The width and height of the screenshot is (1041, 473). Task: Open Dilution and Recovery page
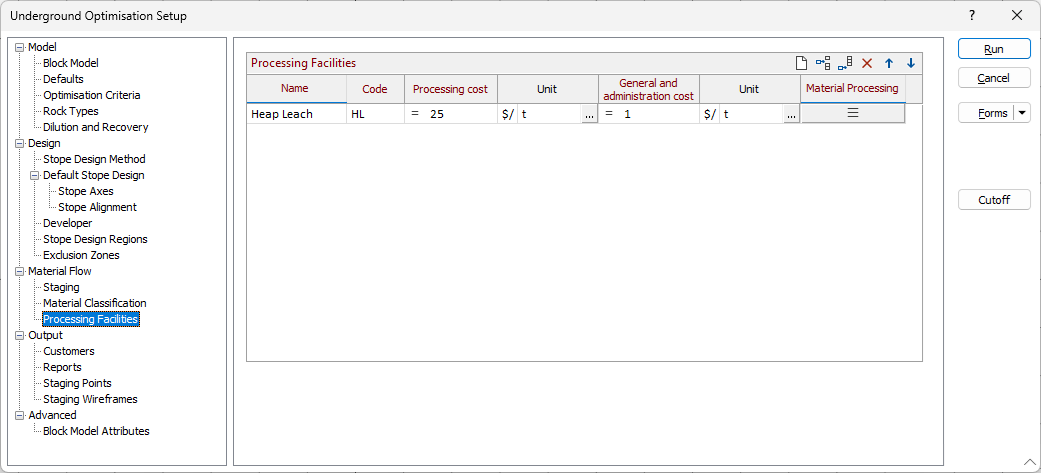[96, 127]
